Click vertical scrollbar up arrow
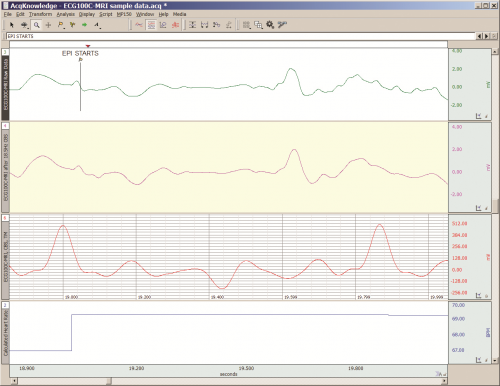500x386 pixels. tap(495, 52)
